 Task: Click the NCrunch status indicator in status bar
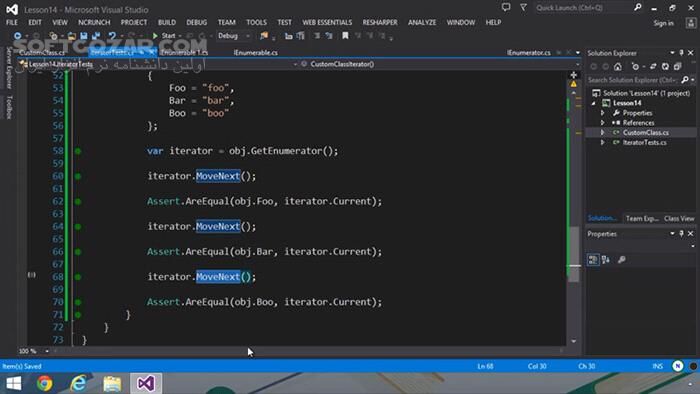(x=678, y=366)
